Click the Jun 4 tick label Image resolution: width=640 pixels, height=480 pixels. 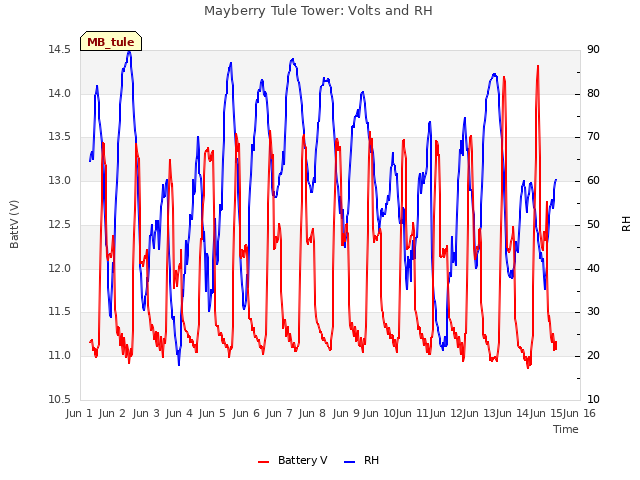pyautogui.click(x=179, y=413)
